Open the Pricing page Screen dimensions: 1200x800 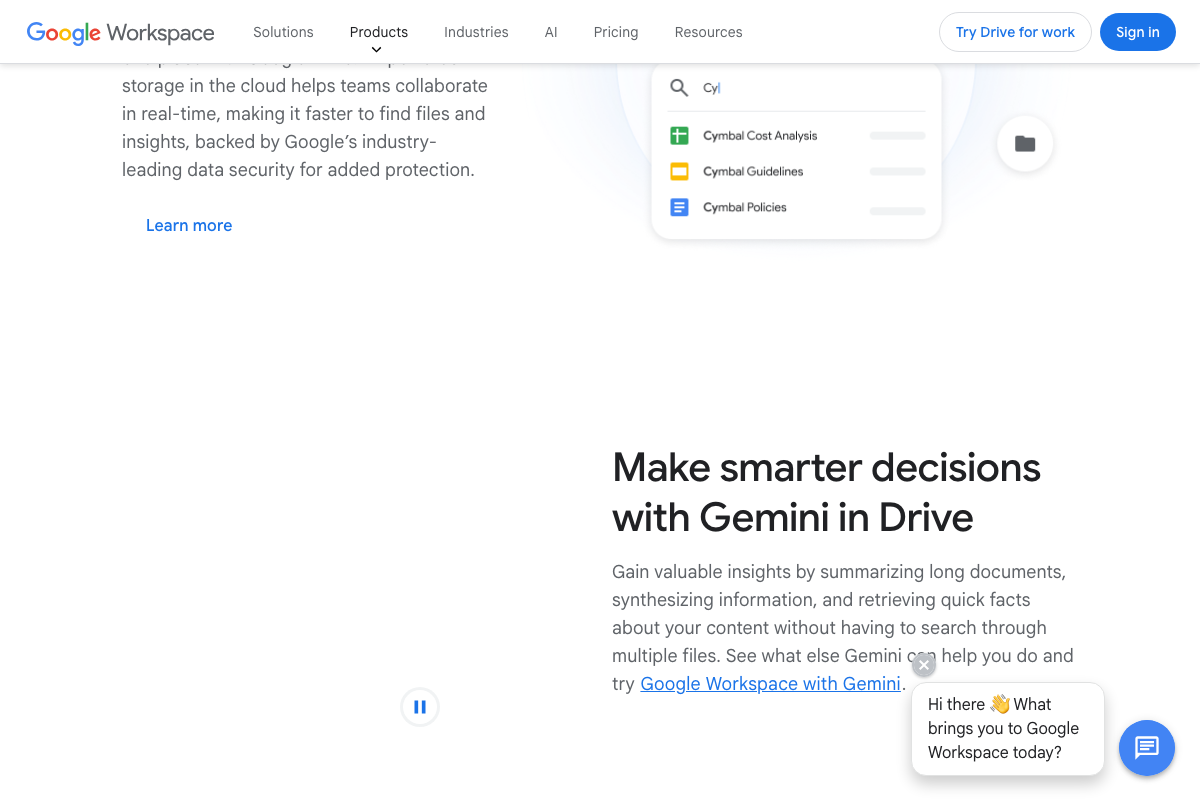coord(616,32)
